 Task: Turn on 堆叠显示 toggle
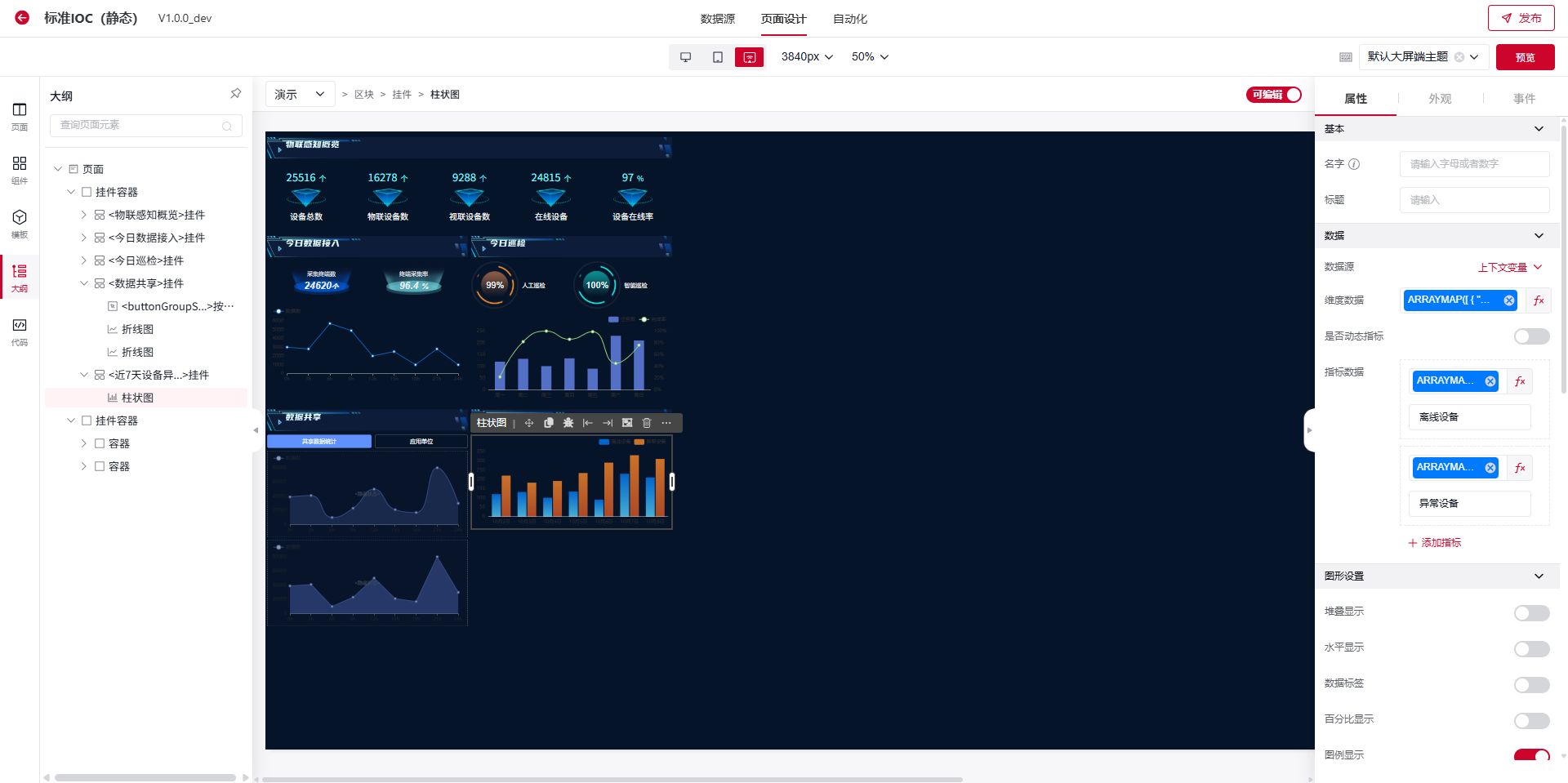coord(1530,613)
